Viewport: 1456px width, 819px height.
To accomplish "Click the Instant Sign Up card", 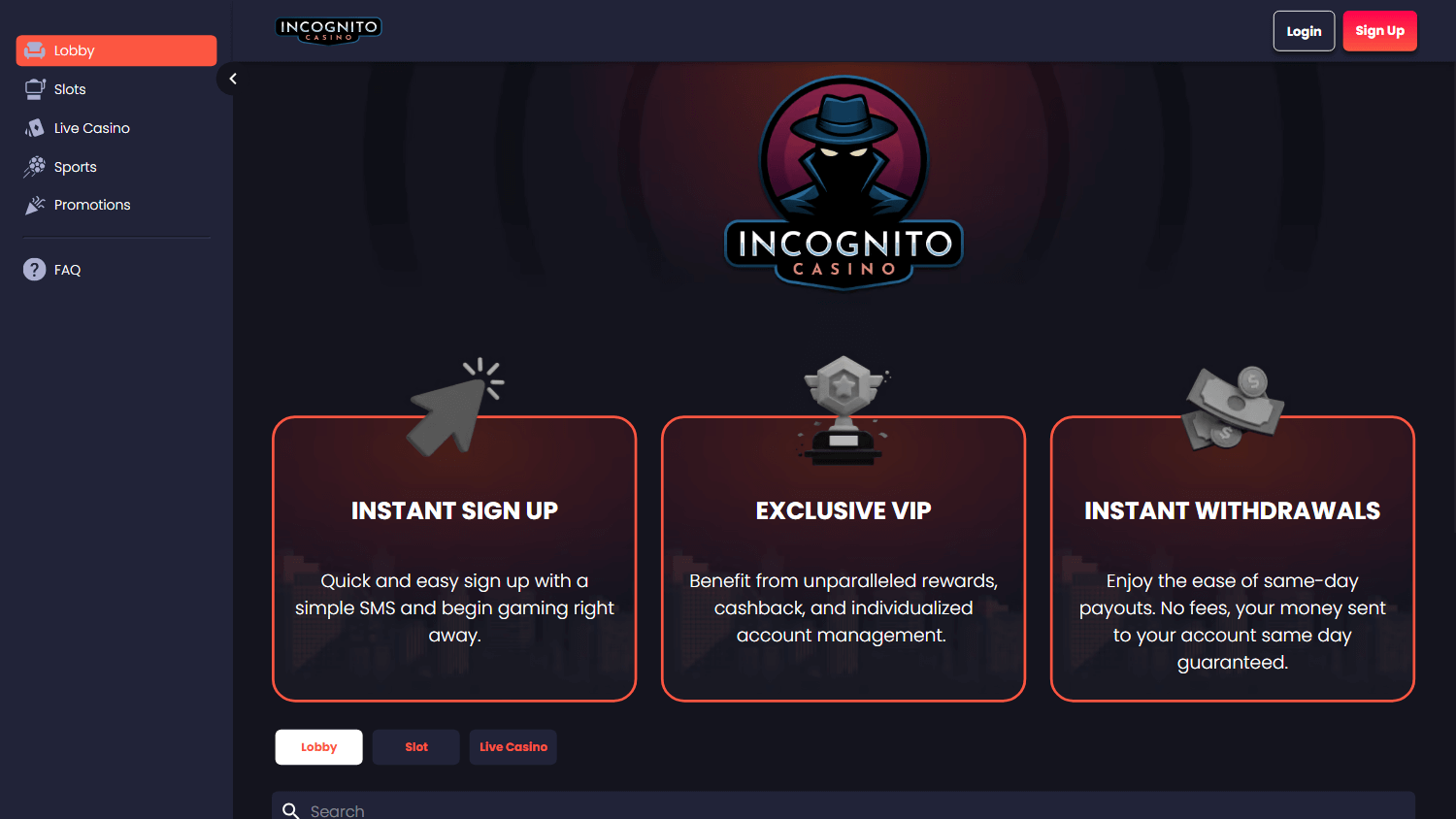I will [x=454, y=559].
